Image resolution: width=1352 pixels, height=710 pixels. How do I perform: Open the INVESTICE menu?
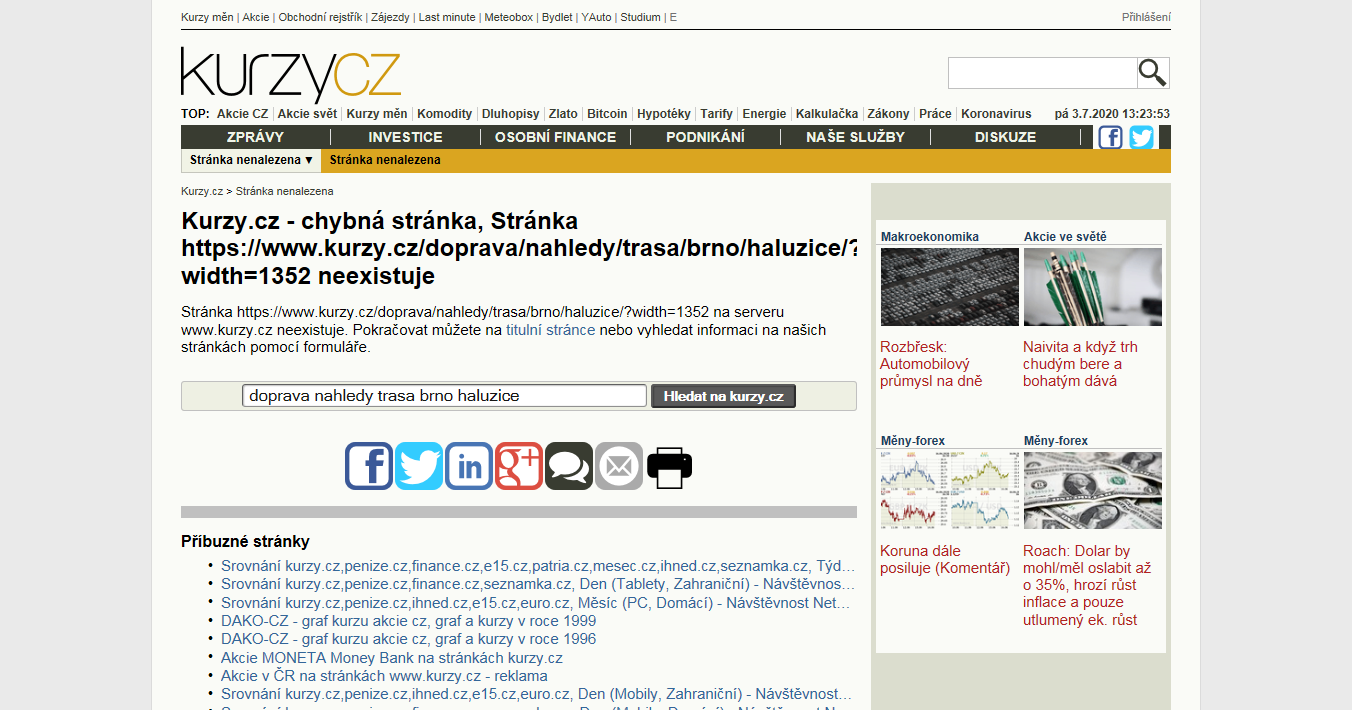pos(405,137)
